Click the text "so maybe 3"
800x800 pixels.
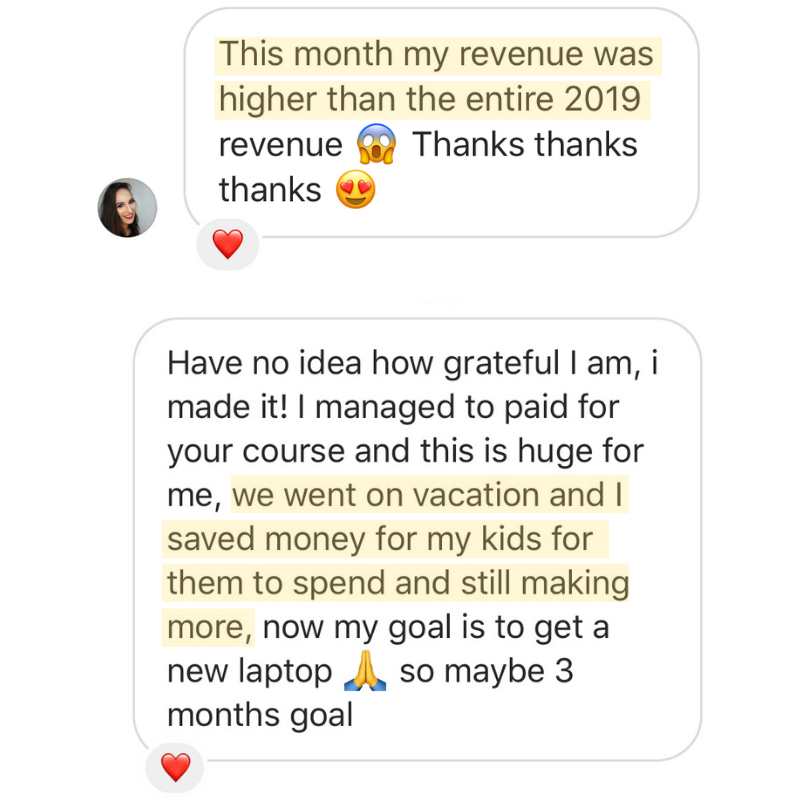(x=486, y=671)
